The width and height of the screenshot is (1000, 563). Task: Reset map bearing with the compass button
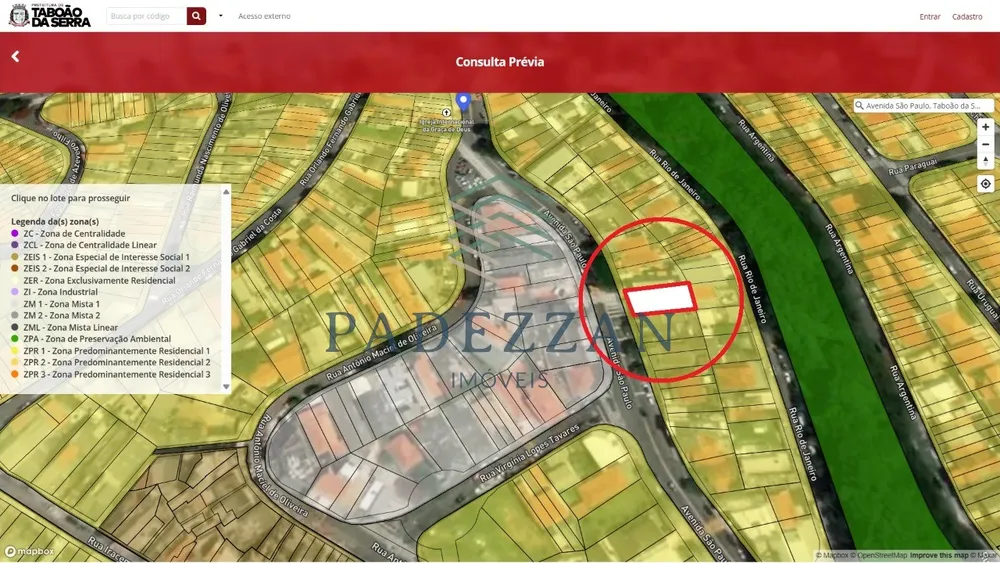point(985,161)
